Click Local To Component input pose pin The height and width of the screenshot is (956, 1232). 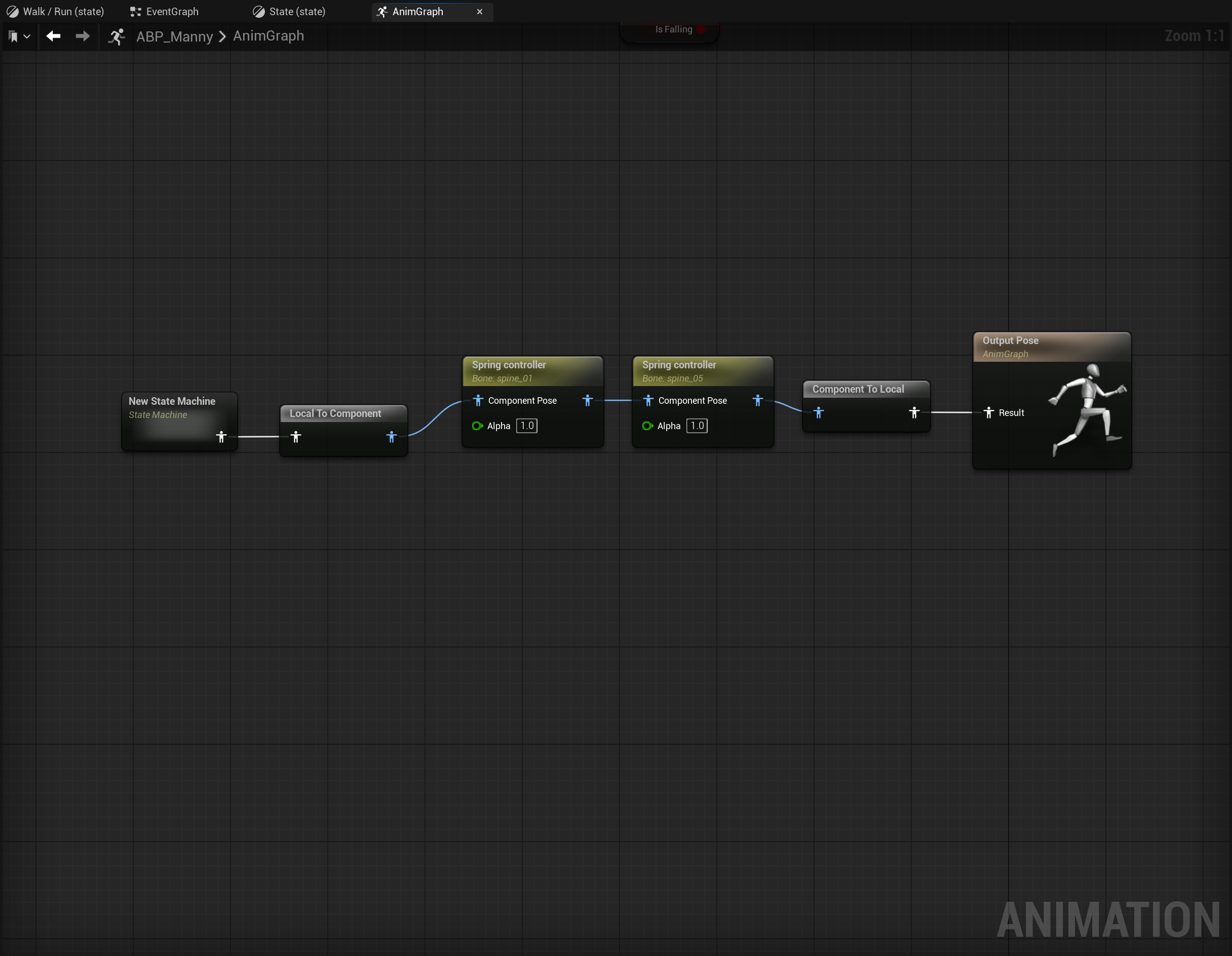point(296,437)
